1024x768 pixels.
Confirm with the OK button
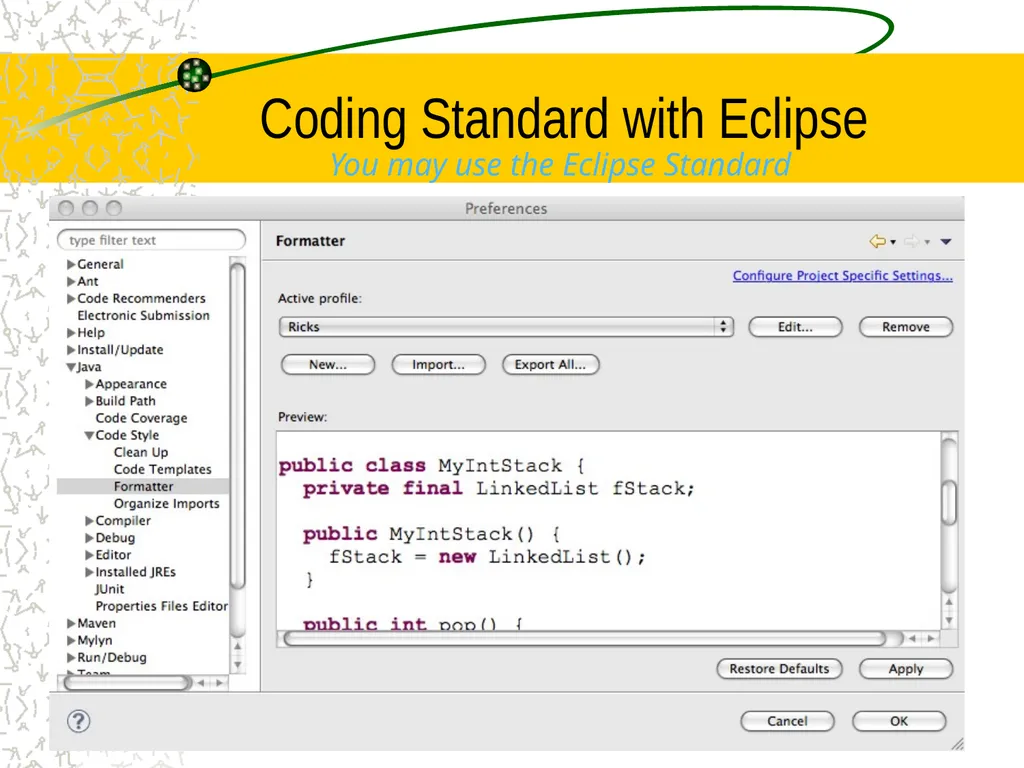pos(899,721)
